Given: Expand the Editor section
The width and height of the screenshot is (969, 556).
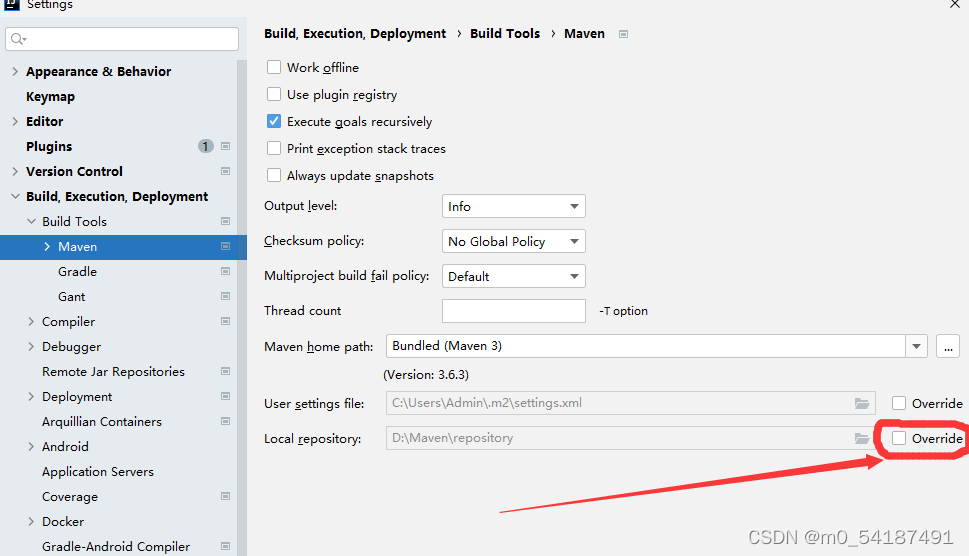Looking at the screenshot, I should point(15,122).
